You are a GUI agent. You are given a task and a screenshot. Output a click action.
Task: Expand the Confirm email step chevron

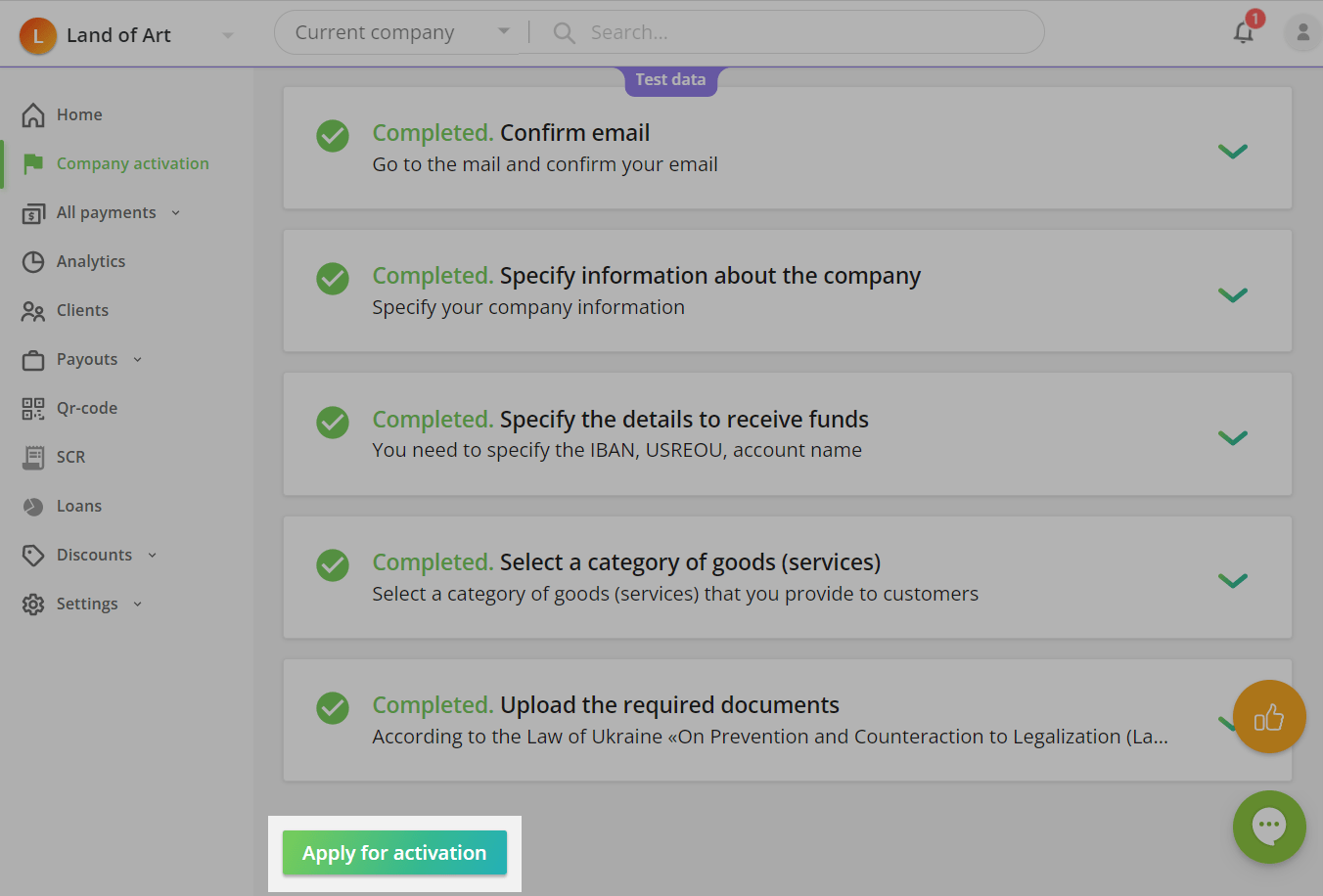point(1232,151)
